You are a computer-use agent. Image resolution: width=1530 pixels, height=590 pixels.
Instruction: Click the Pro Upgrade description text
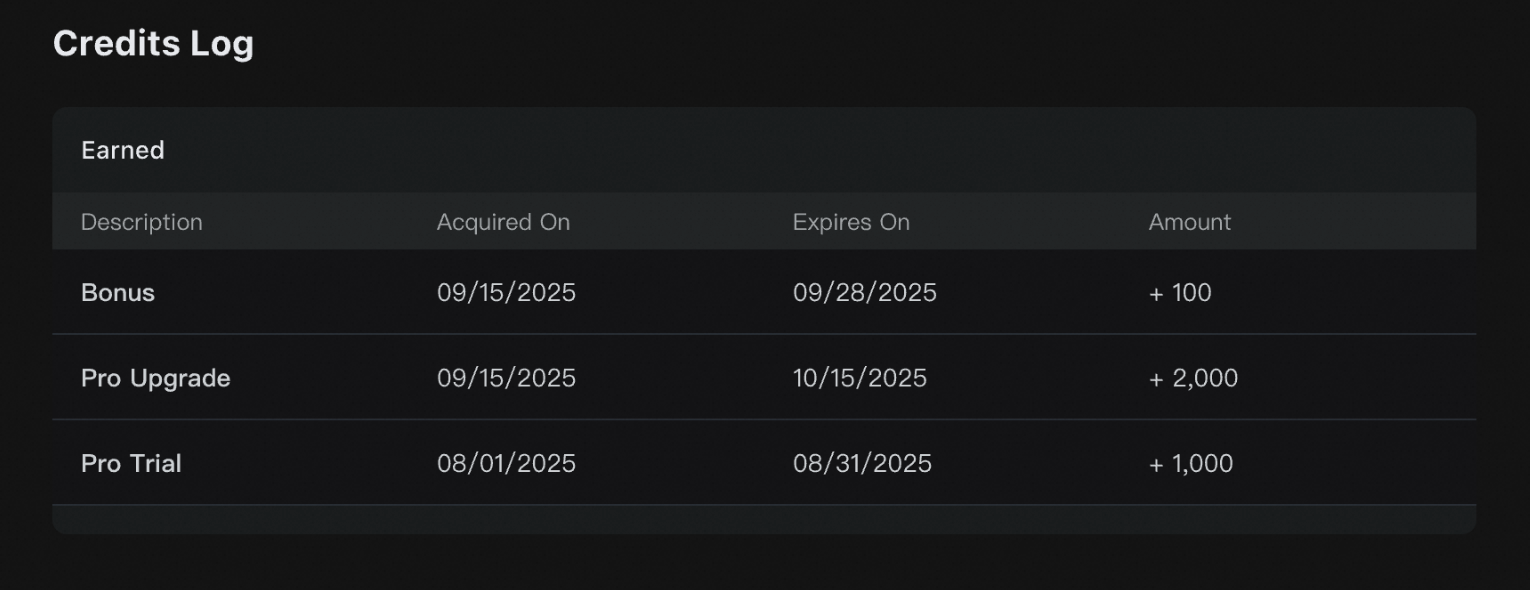tap(155, 378)
